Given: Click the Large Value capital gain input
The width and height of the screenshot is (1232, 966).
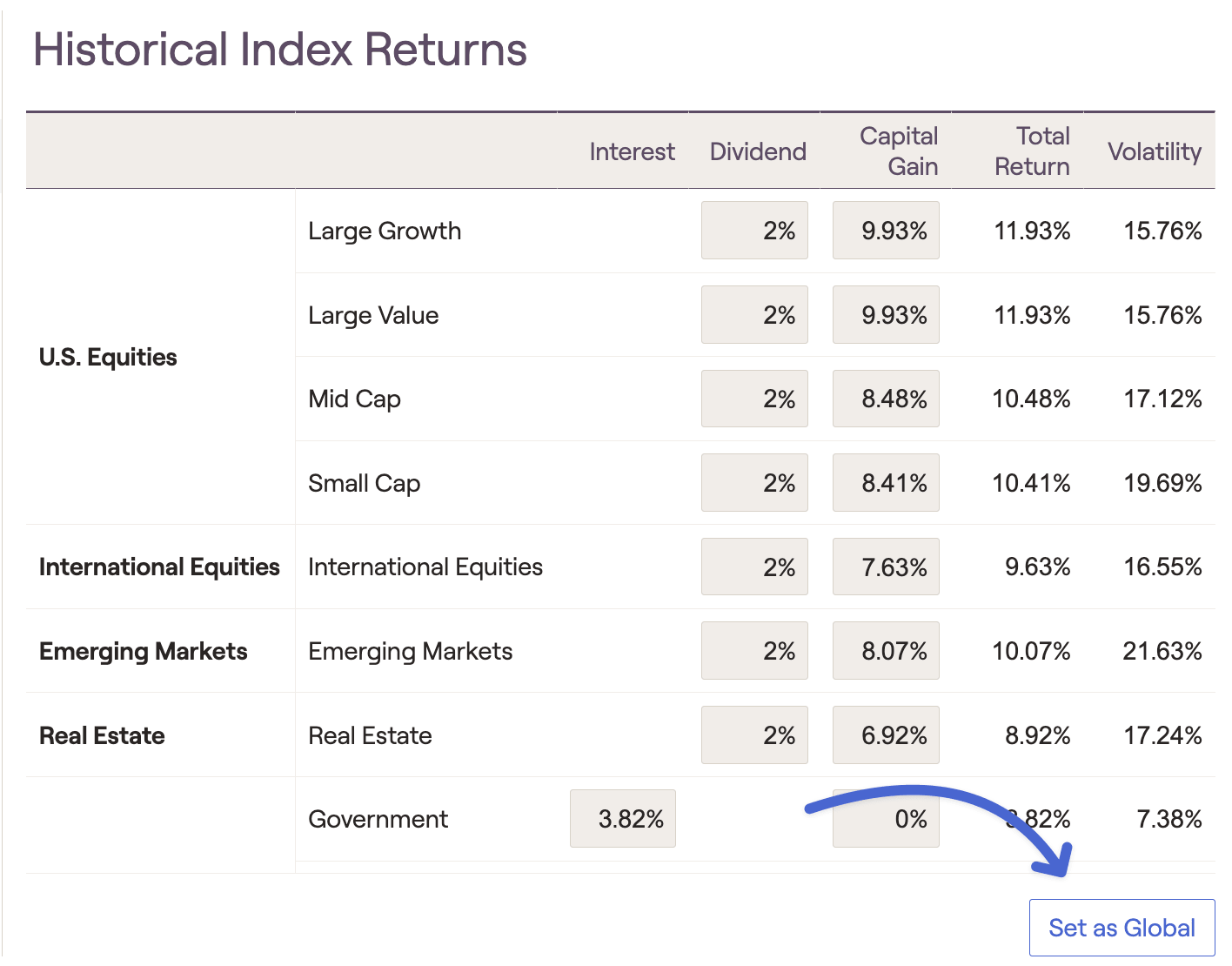Looking at the screenshot, I should click(x=886, y=315).
